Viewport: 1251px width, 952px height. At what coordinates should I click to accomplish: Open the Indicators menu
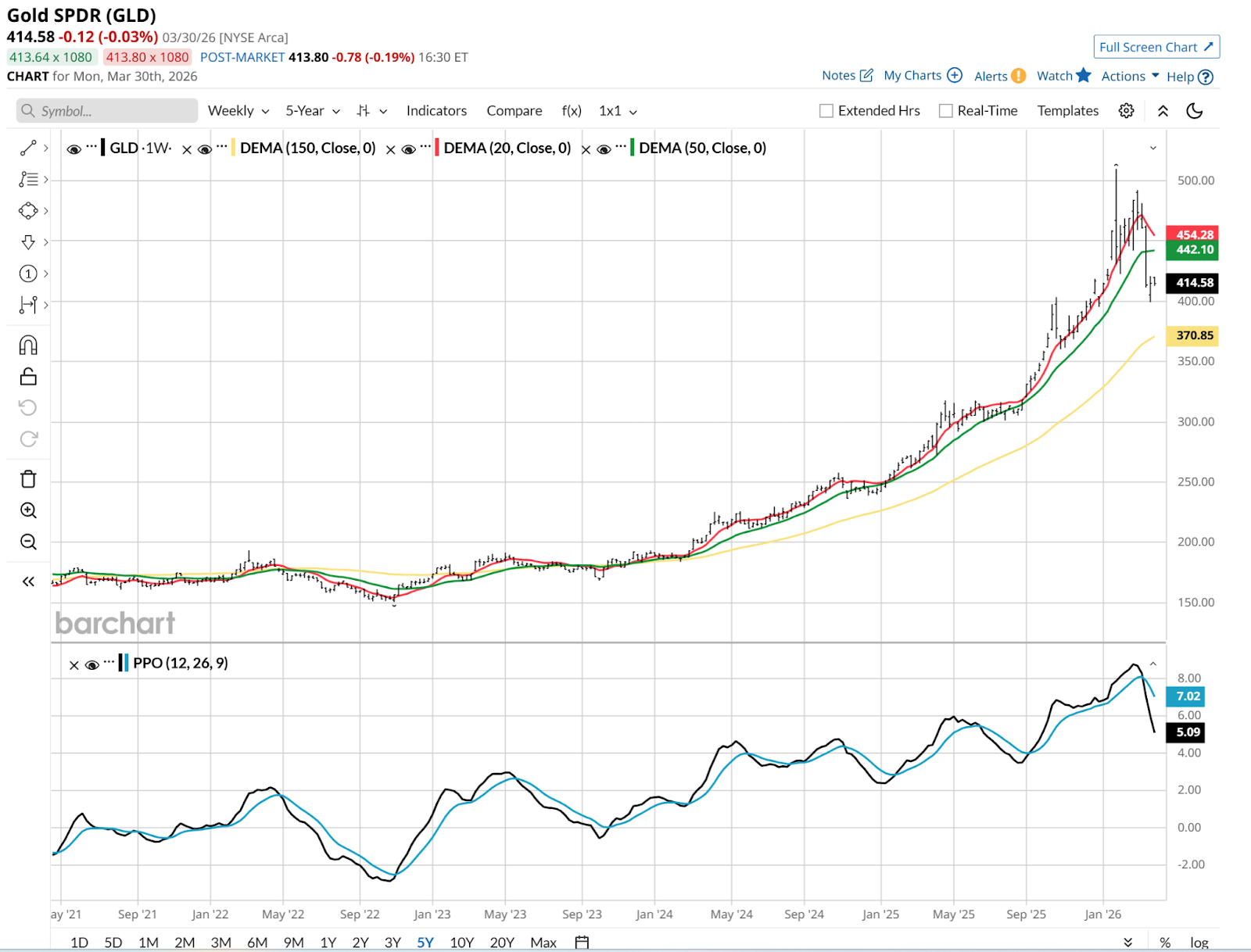[x=436, y=111]
